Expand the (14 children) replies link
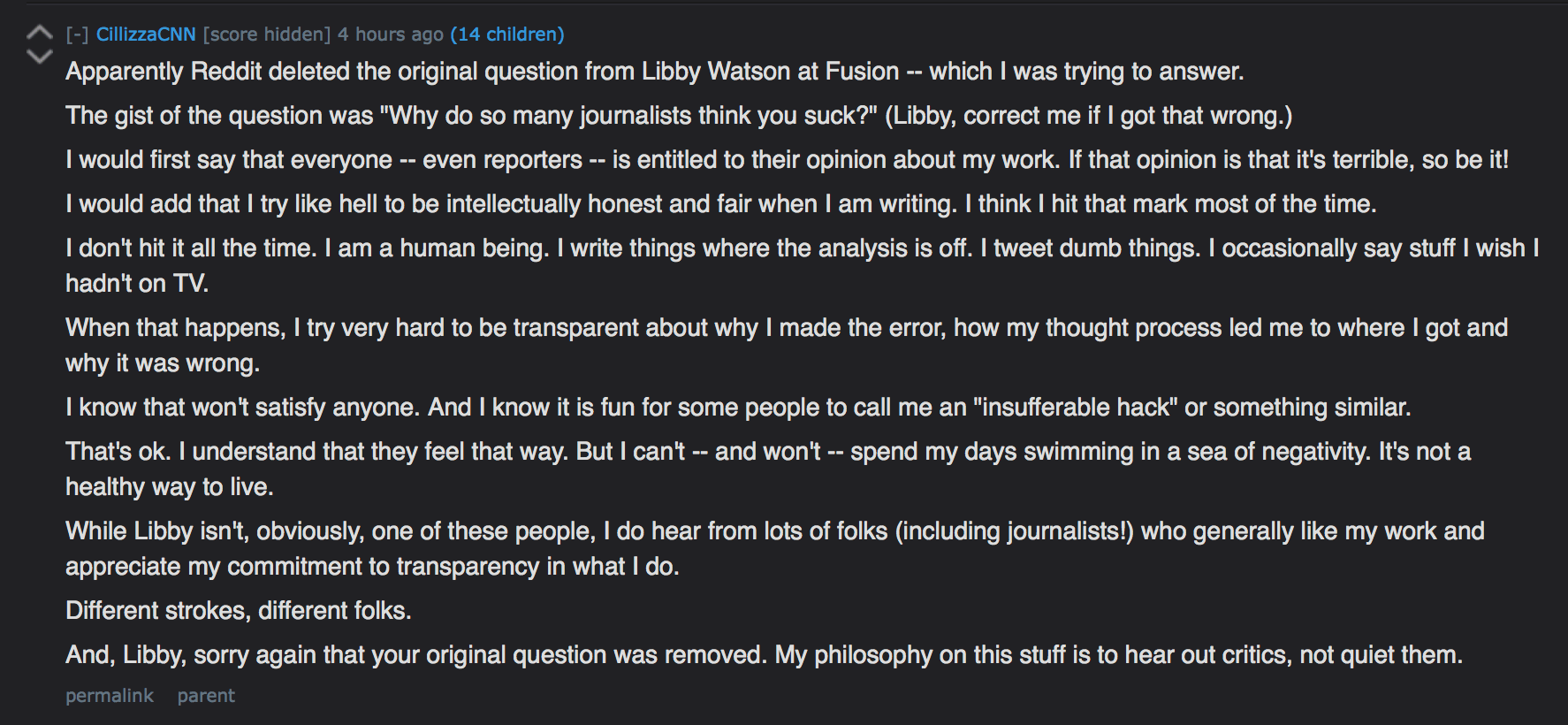Screen dimensions: 1568x725 pos(507,34)
